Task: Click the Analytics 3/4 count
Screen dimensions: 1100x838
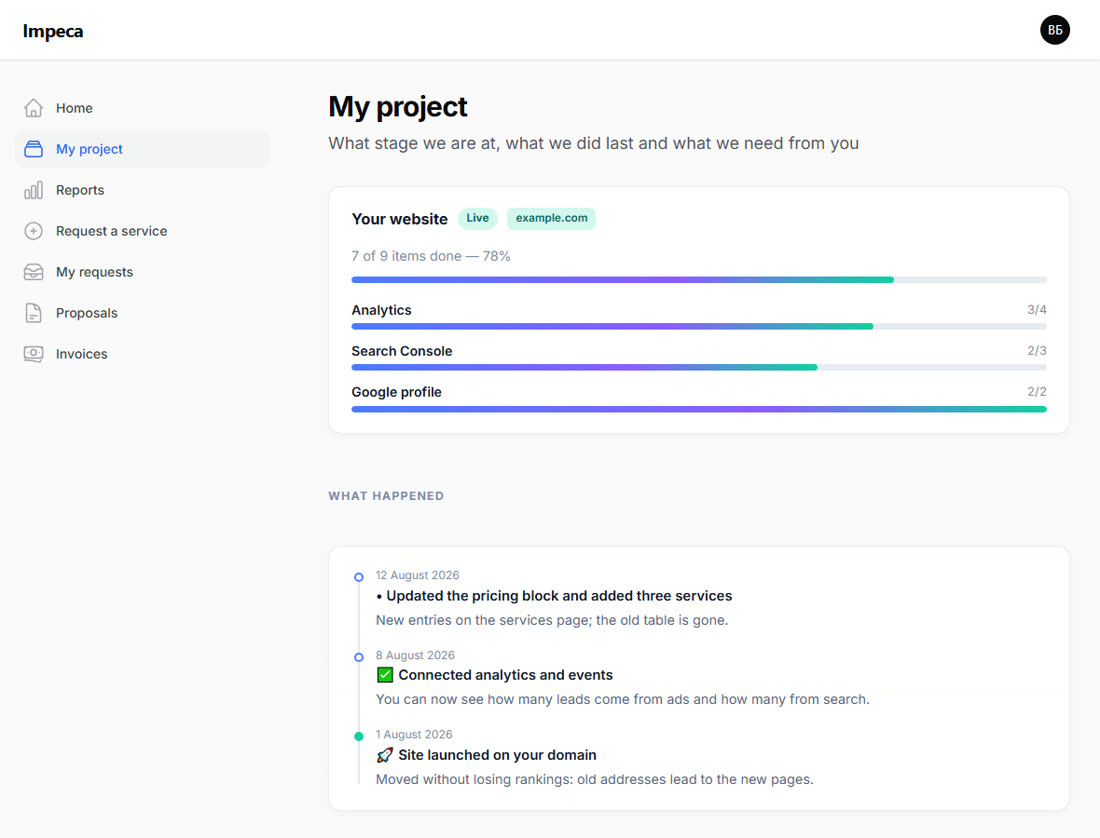Action: point(1037,309)
